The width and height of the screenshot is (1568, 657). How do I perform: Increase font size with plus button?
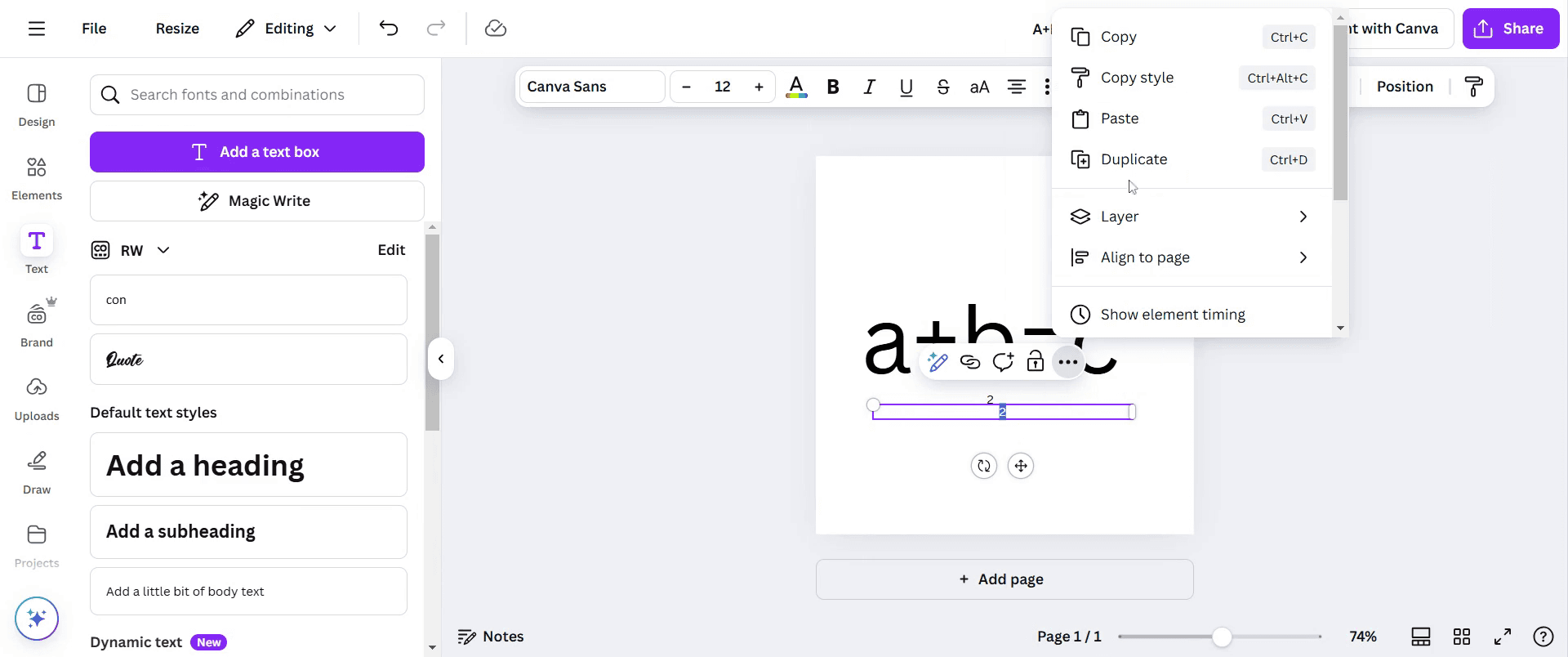(759, 87)
